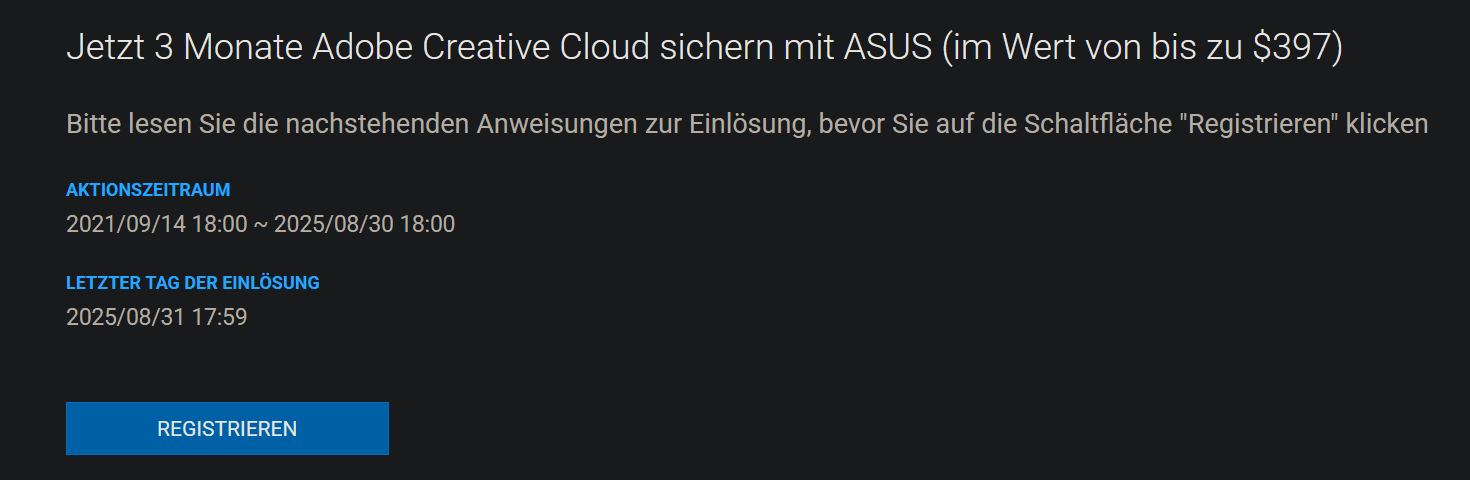Click "im Wert von bis zu" in headline

click(1093, 48)
